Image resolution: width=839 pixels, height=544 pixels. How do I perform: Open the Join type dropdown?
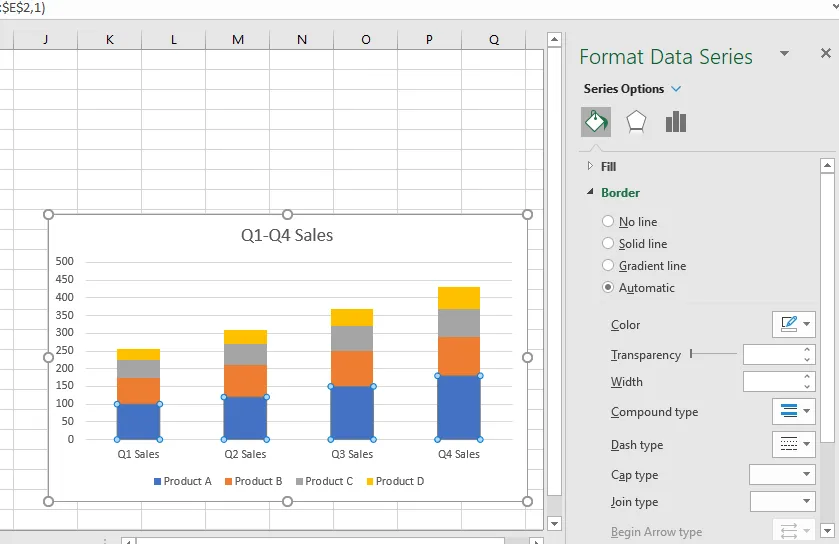coord(782,502)
